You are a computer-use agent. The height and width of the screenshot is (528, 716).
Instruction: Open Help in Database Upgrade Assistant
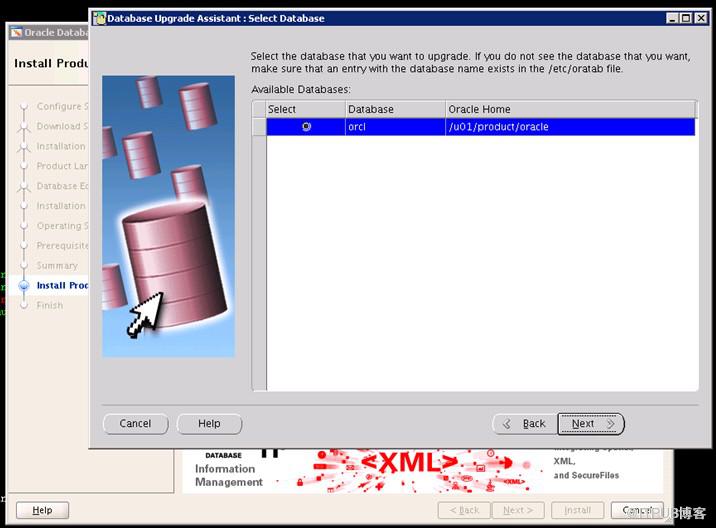[x=209, y=424]
